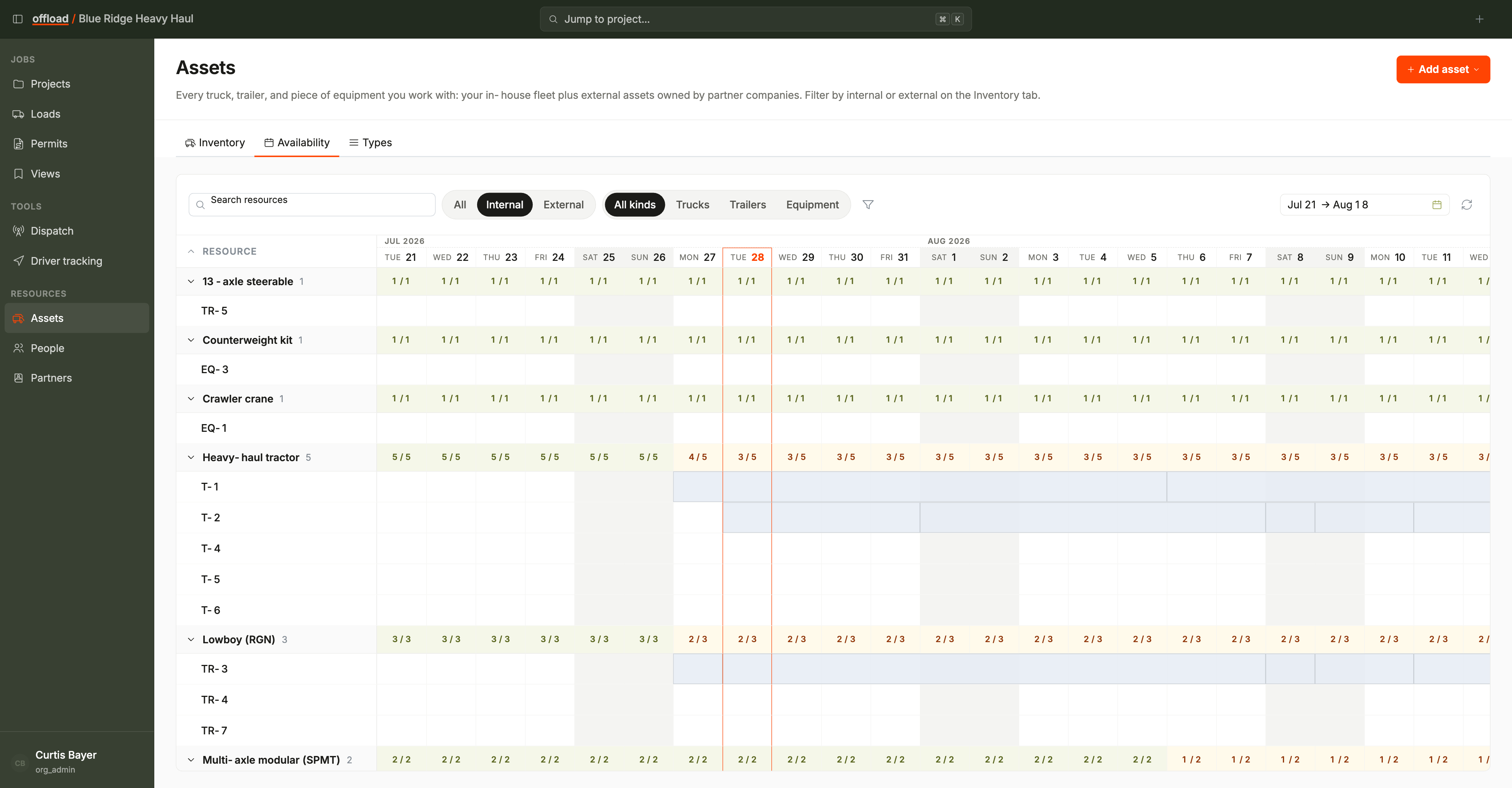Click the Partners badge icon
This screenshot has height=788, width=1512.
coord(19,378)
